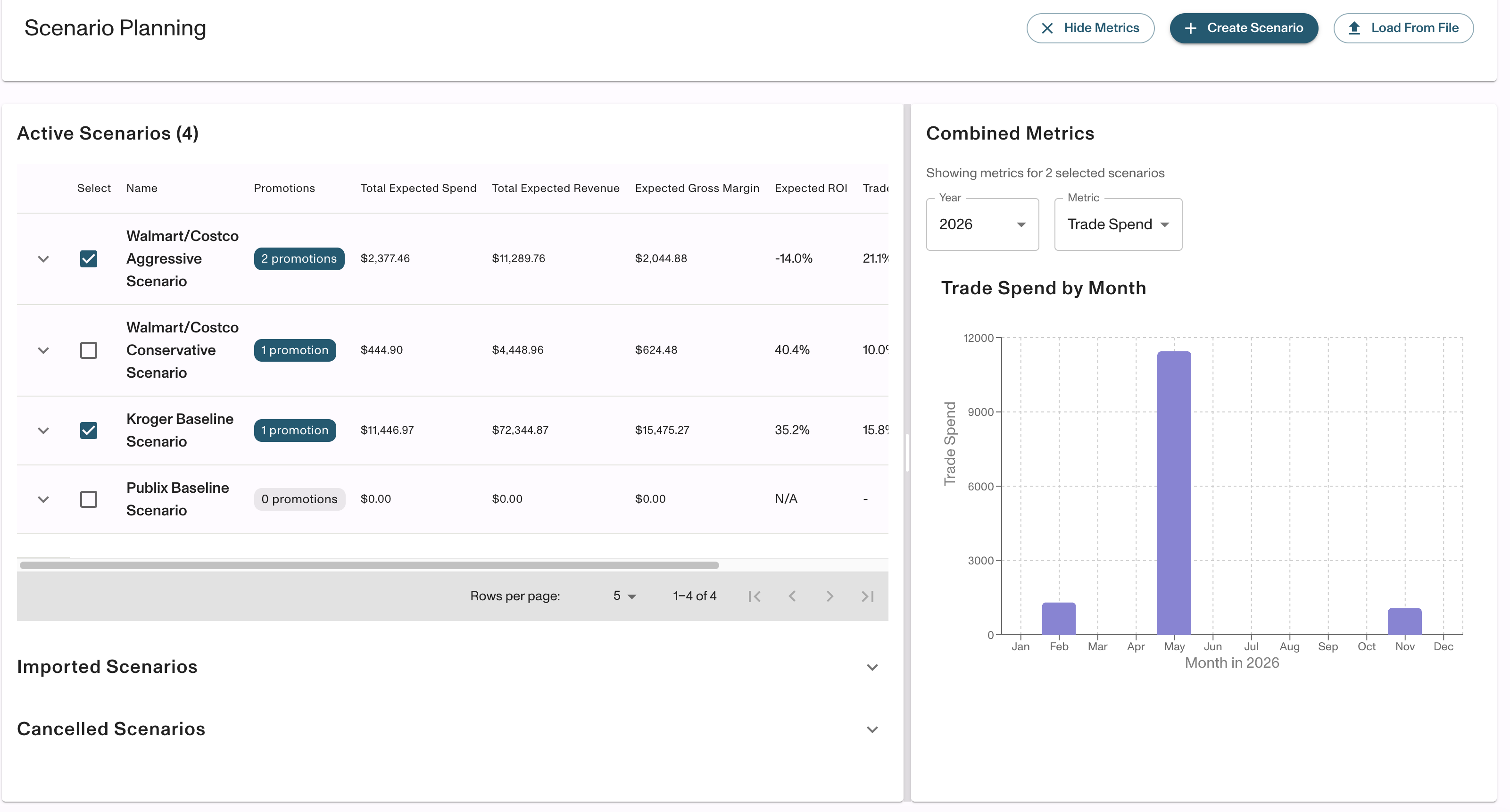
Task: Open rows per page dropdown
Action: tap(624, 596)
